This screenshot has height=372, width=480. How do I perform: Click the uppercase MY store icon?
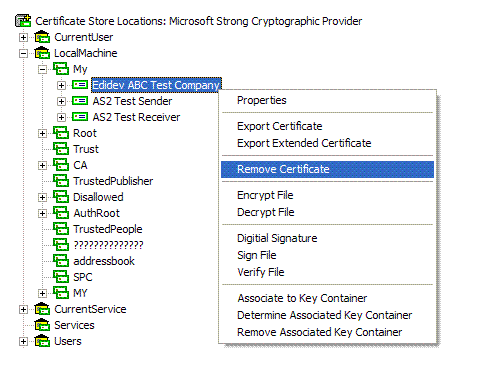(61, 293)
